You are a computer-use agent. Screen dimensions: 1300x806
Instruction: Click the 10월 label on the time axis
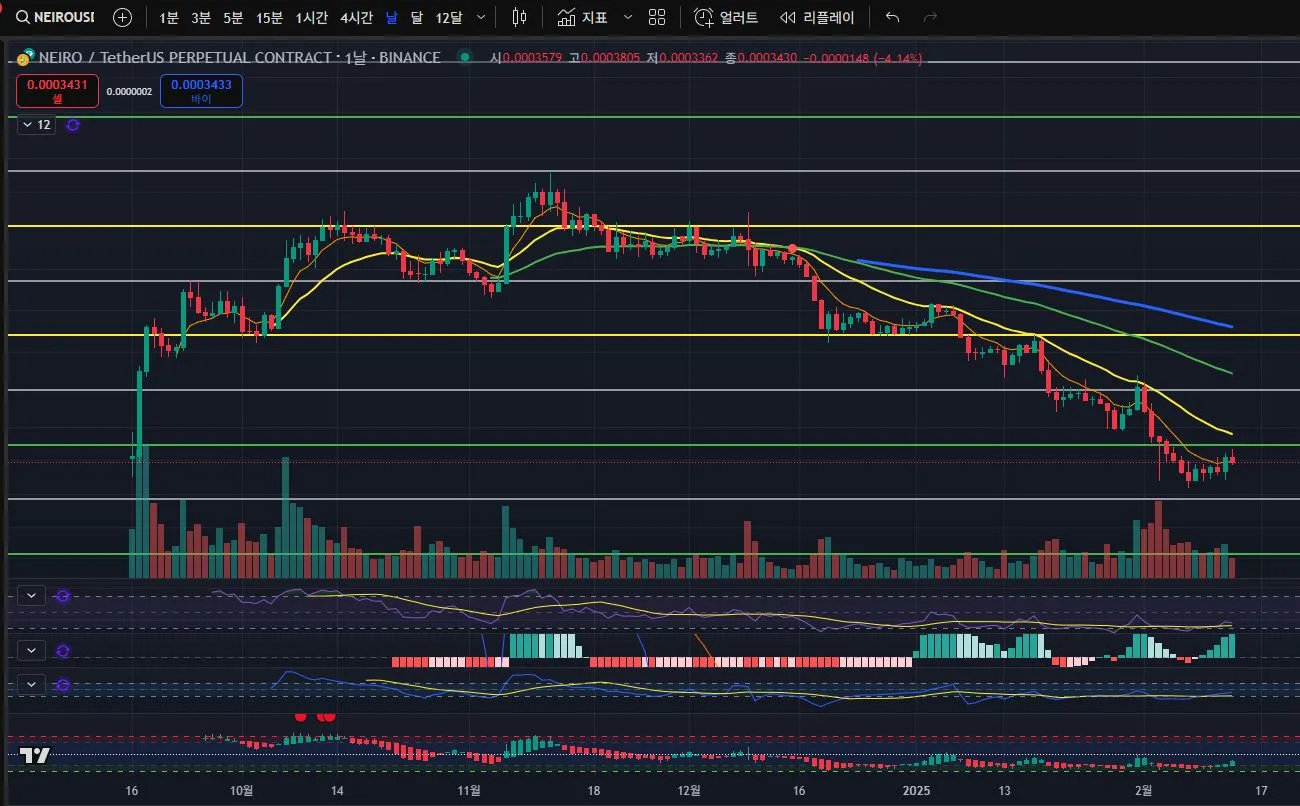(241, 790)
